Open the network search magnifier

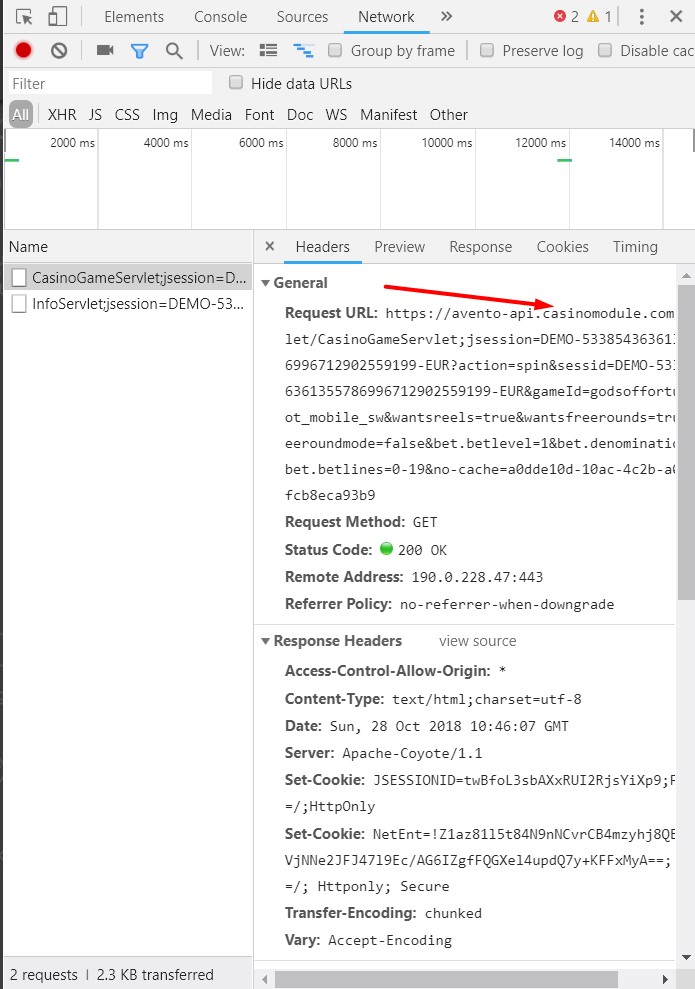tap(174, 51)
